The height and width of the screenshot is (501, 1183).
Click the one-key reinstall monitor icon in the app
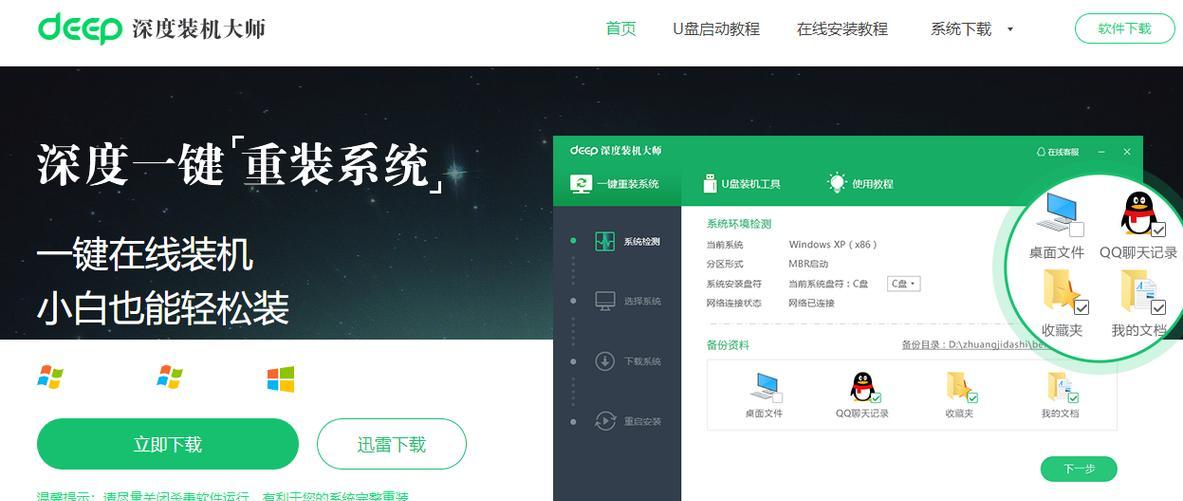tap(581, 183)
